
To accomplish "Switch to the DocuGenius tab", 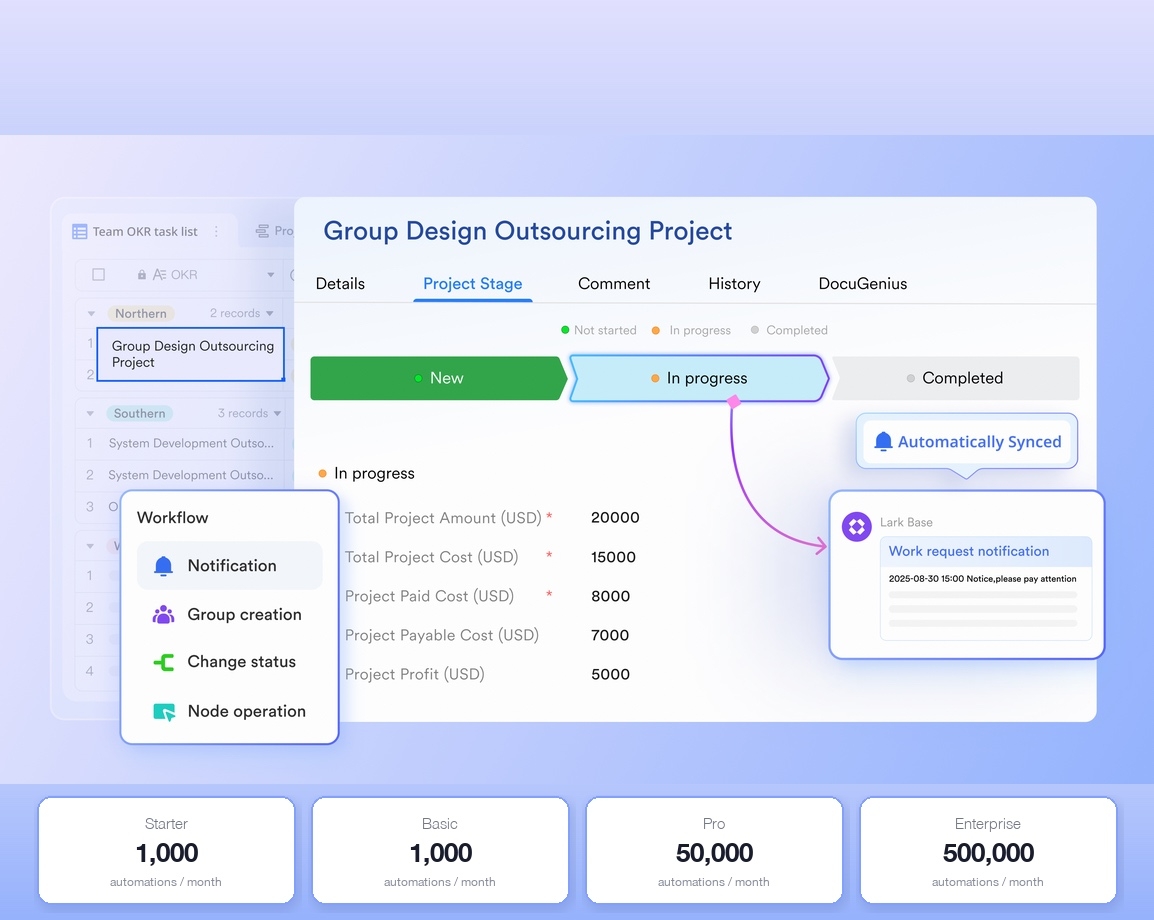I will pos(863,284).
